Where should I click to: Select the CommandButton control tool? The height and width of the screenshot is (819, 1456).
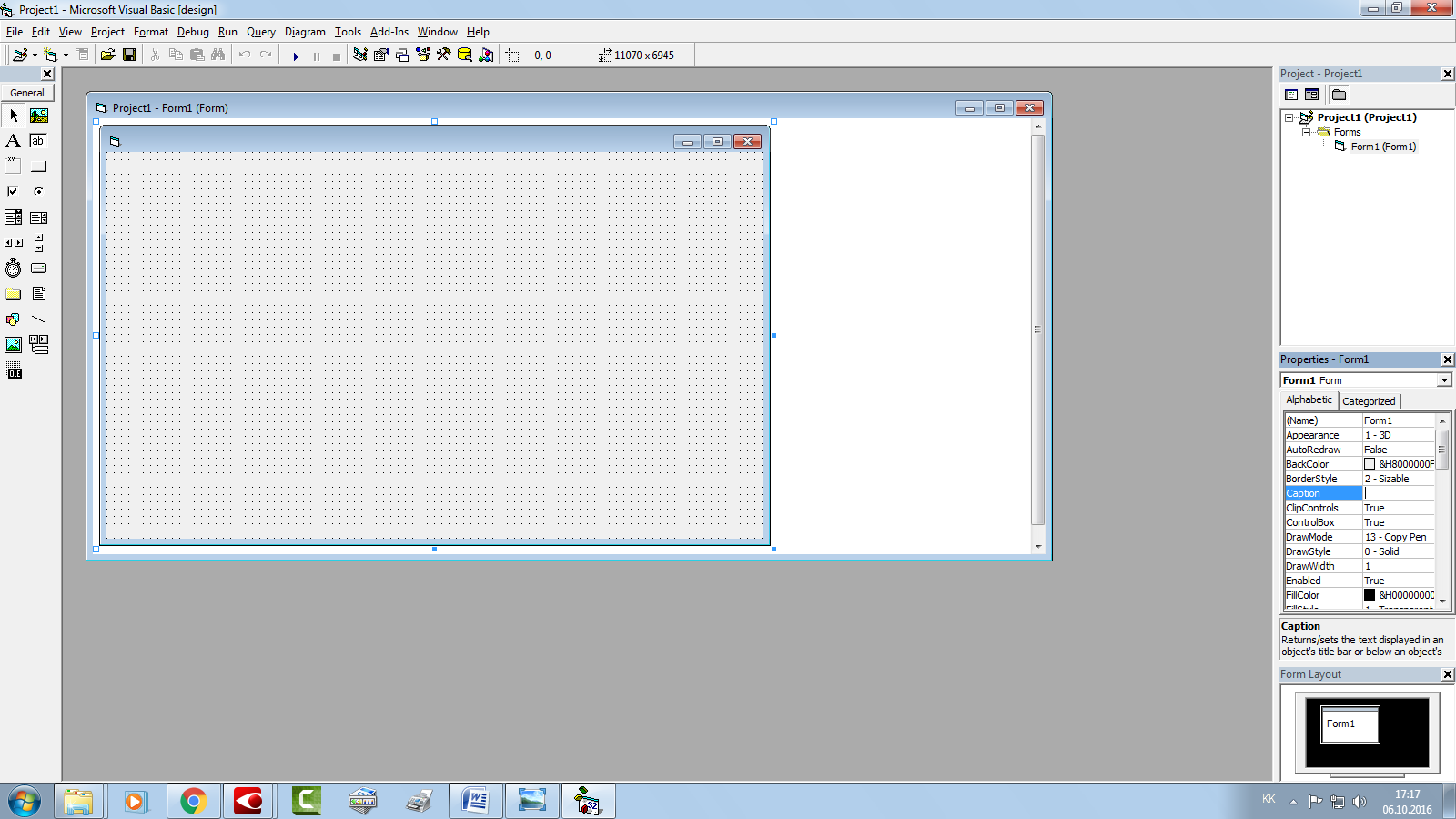tap(39, 167)
